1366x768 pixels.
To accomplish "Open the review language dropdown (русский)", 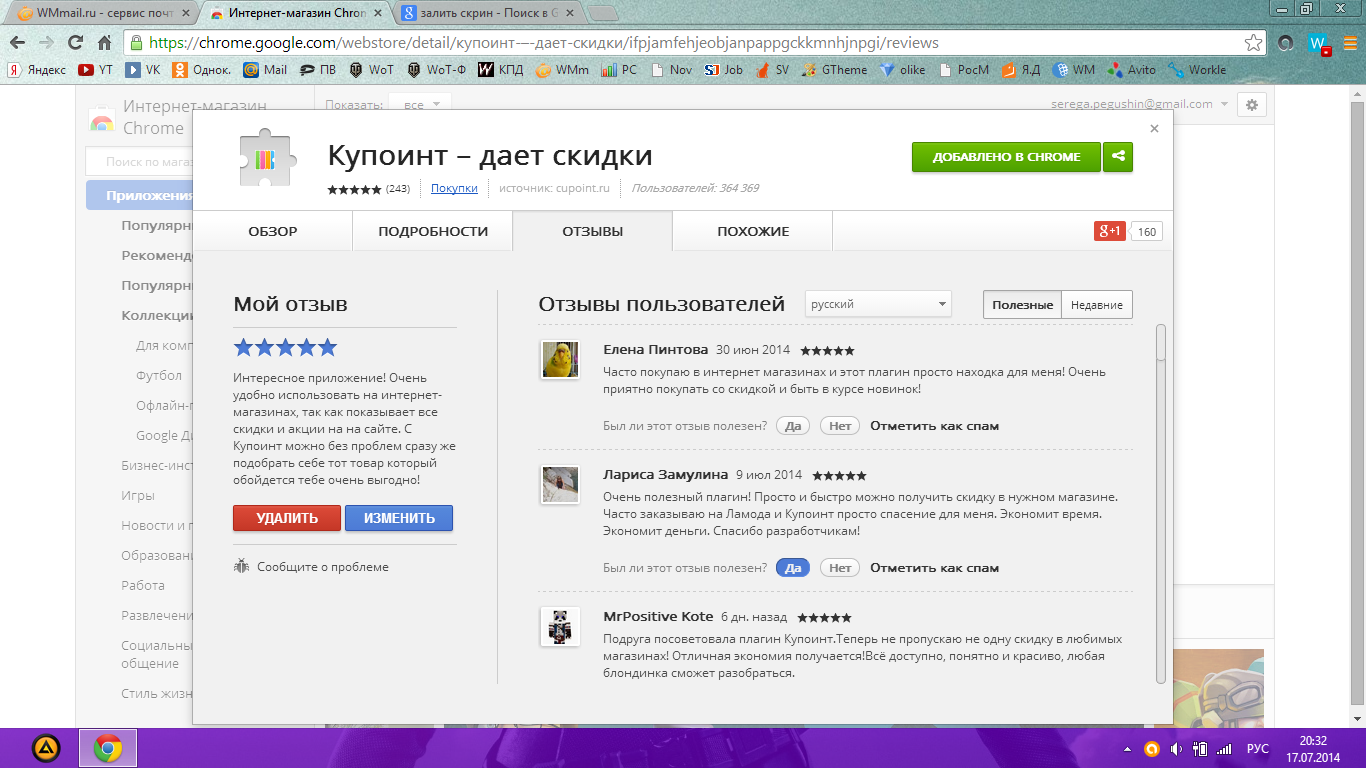I will click(878, 304).
